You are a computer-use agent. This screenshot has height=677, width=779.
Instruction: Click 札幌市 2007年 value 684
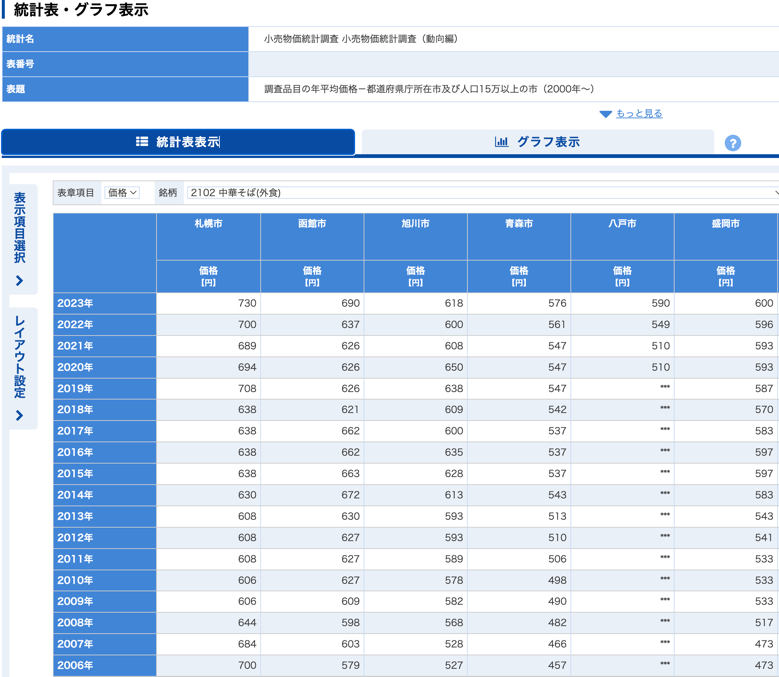coord(247,644)
